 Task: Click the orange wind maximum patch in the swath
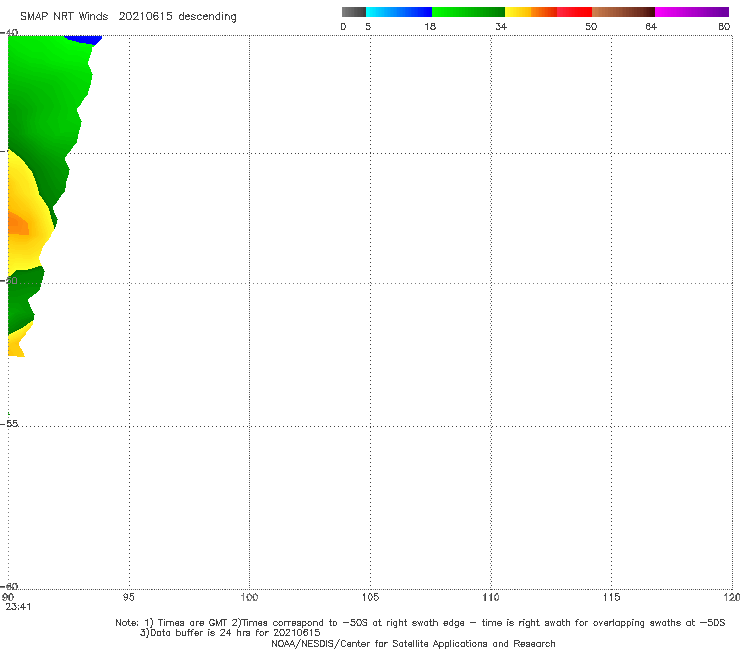point(18,224)
